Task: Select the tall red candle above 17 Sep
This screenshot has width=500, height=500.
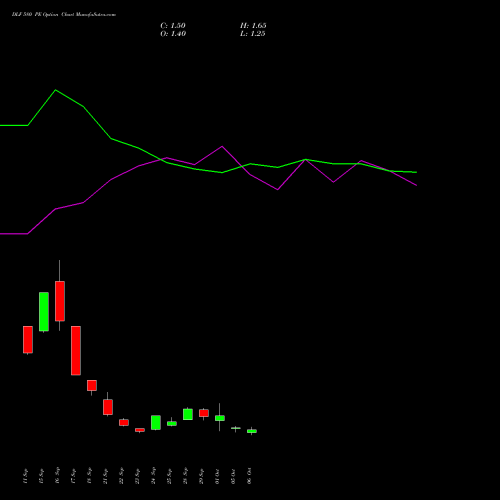Action: tap(76, 351)
